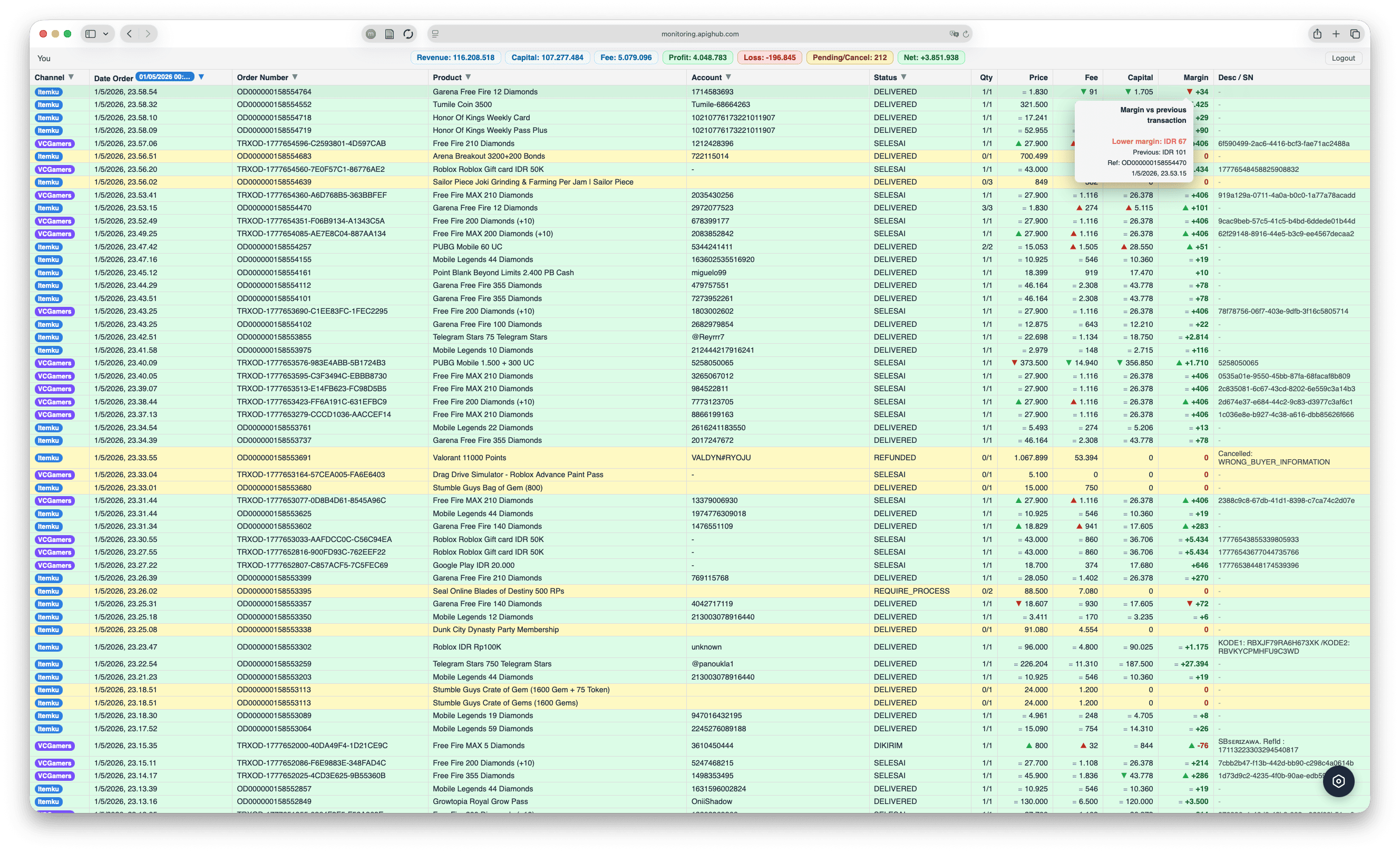
Task: Go forward to next page
Action: pos(148,34)
